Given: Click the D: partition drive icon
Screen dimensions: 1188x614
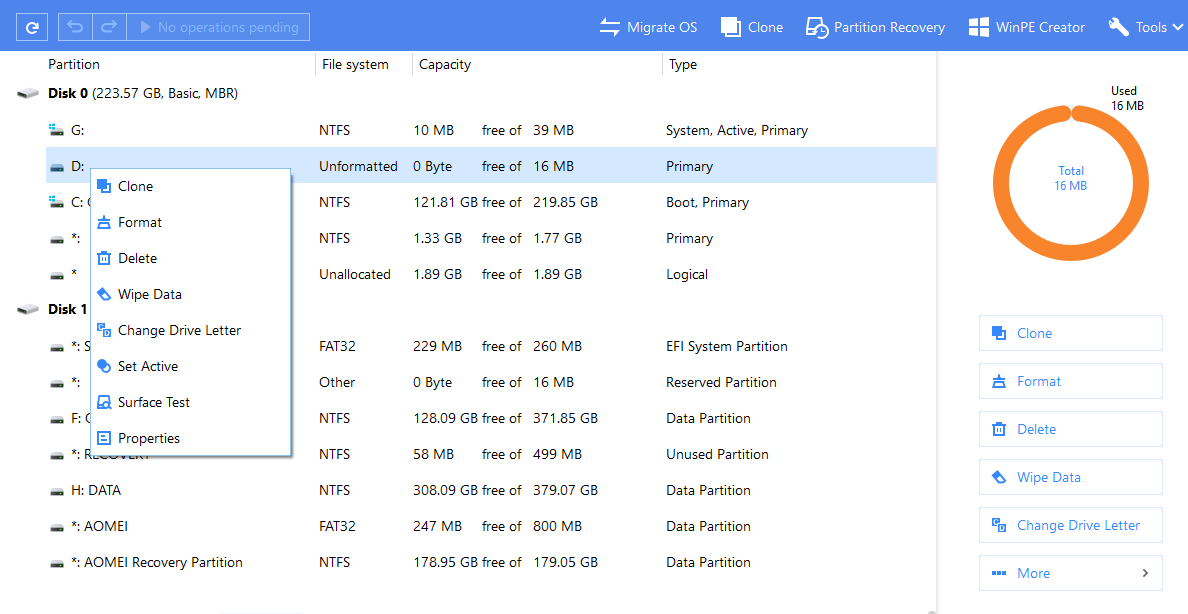Looking at the screenshot, I should point(57,167).
